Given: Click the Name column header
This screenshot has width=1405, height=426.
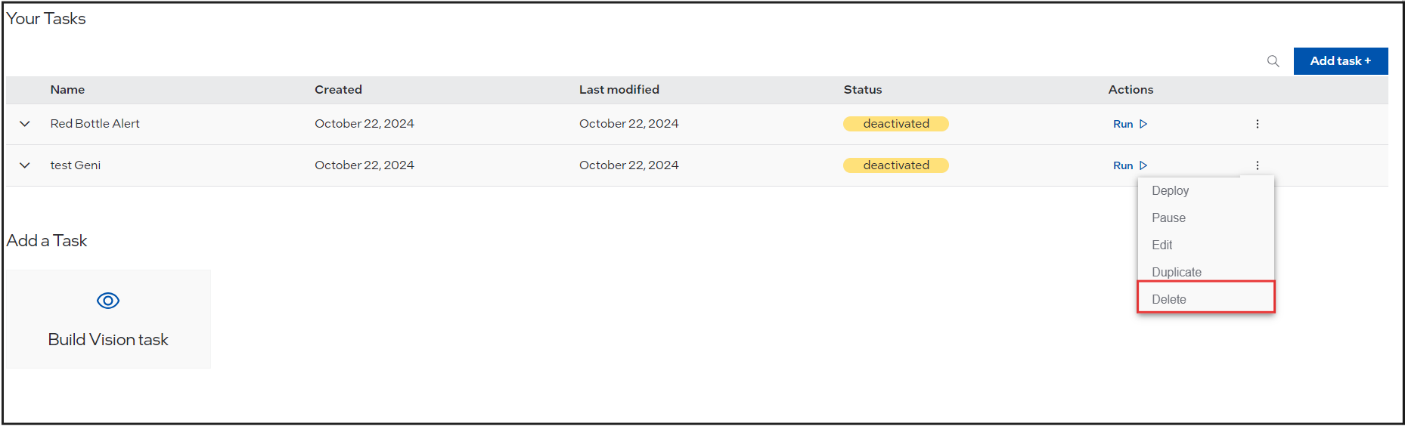Looking at the screenshot, I should (x=67, y=90).
